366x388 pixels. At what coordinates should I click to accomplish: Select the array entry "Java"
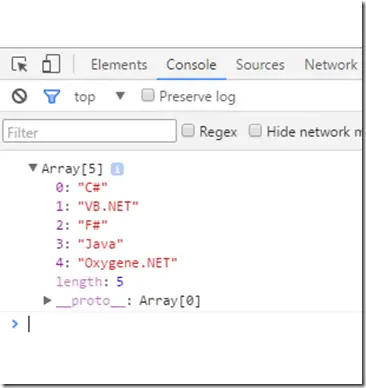tap(89, 244)
